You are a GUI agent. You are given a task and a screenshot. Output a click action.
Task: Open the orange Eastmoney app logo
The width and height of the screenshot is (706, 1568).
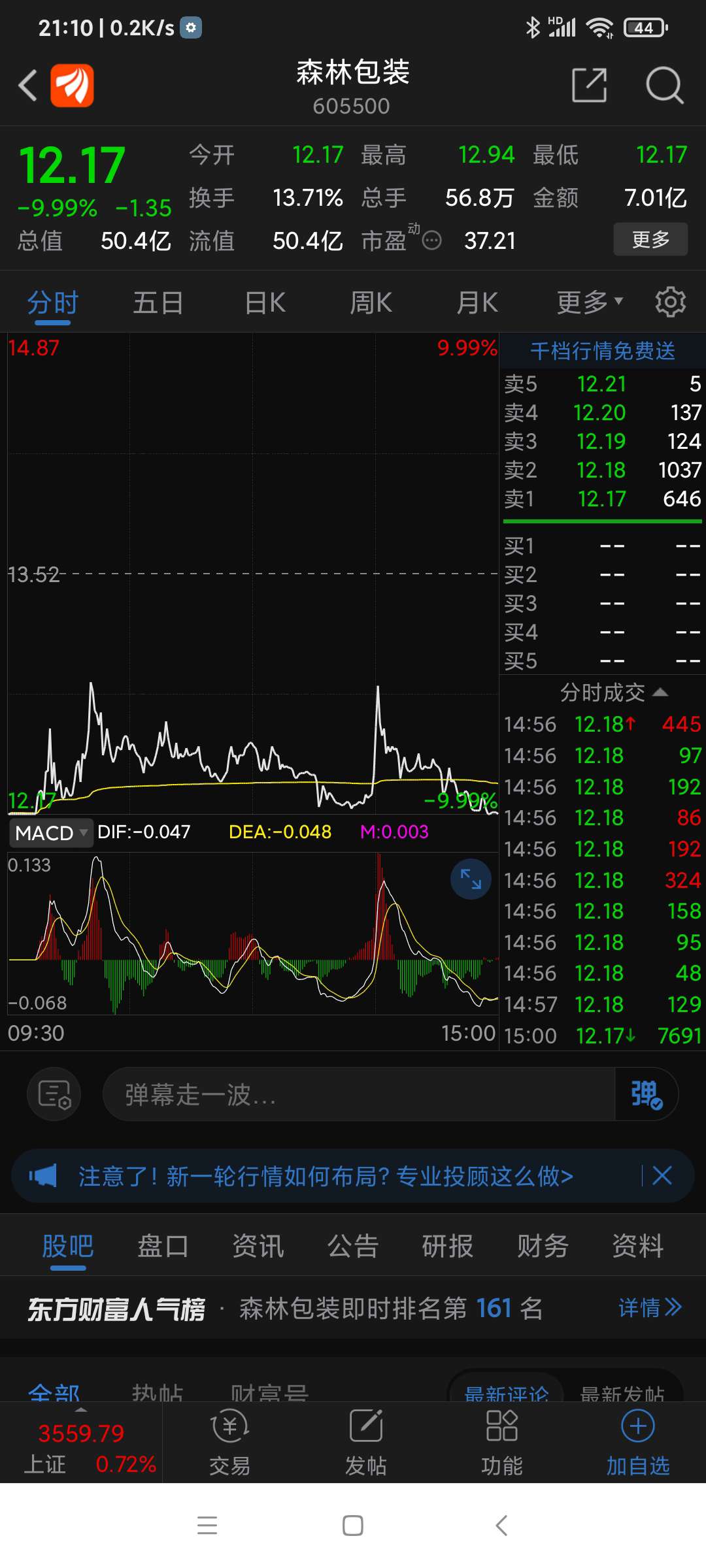72,86
